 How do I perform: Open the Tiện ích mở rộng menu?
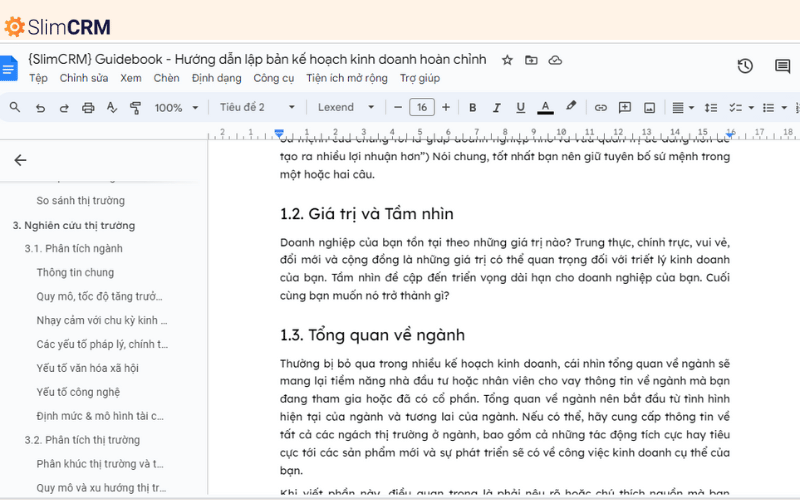[347, 78]
